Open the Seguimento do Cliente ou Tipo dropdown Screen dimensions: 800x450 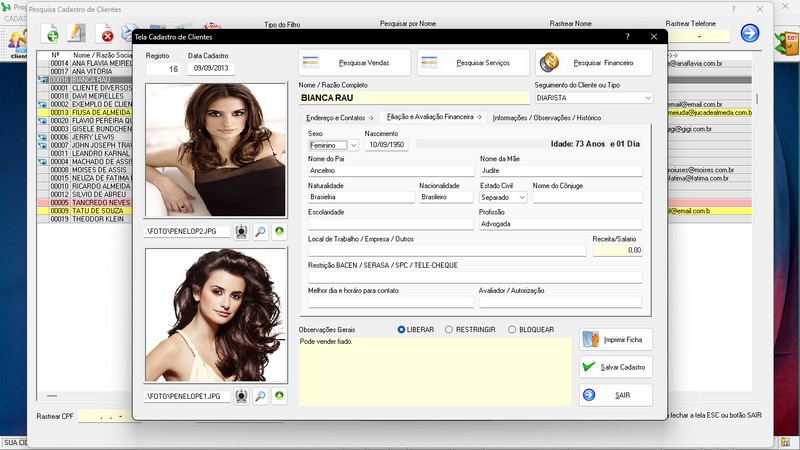(x=647, y=98)
